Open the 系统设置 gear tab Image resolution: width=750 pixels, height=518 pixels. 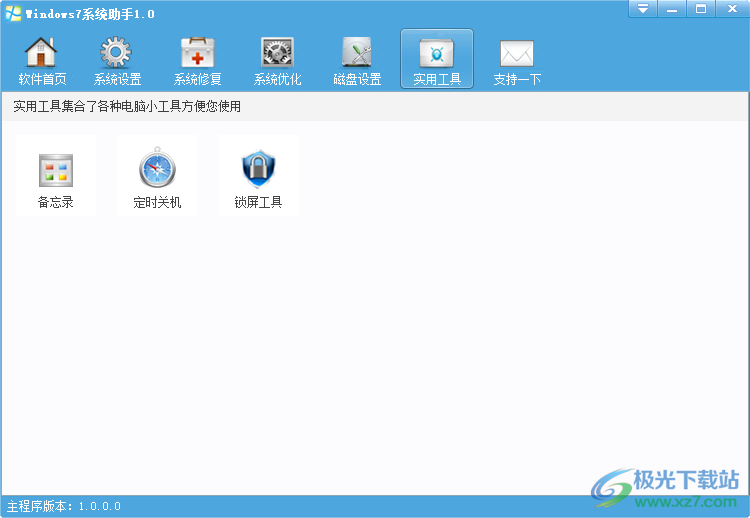point(117,60)
